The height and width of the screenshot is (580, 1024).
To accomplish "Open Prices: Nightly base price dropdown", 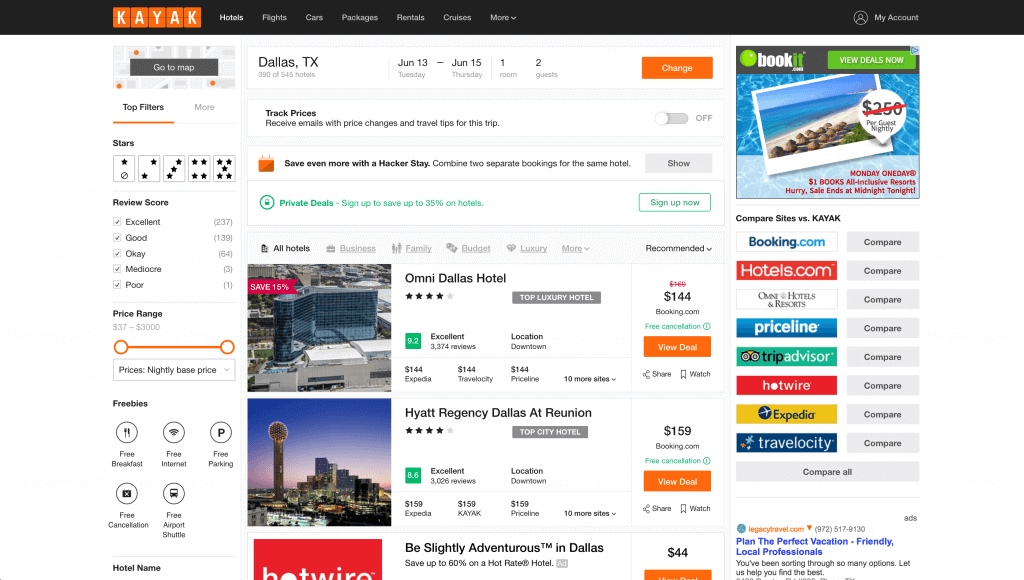I will (x=174, y=370).
